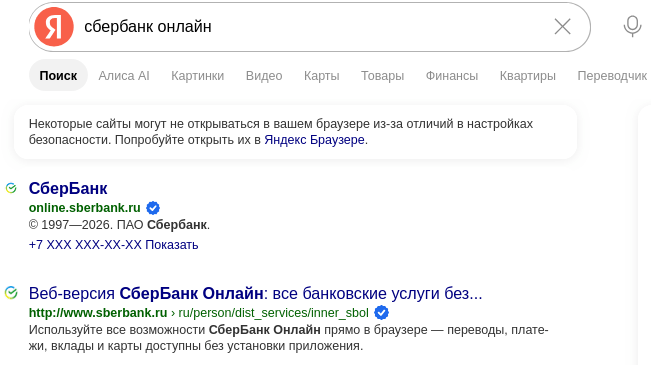Click the online.sberbank.ru green URL
This screenshot has height=365, width=651.
85,207
